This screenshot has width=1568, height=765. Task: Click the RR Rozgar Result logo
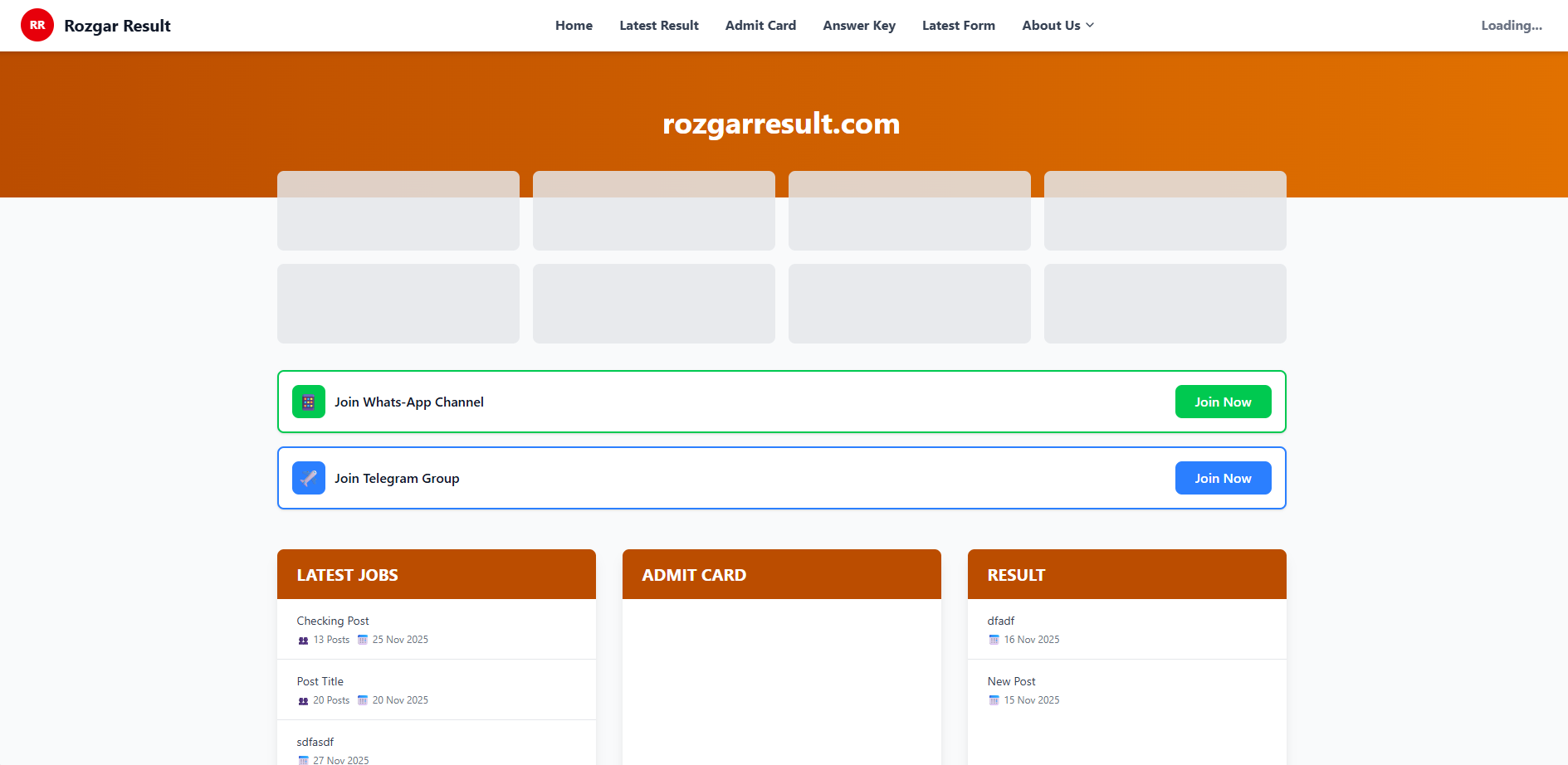point(95,25)
